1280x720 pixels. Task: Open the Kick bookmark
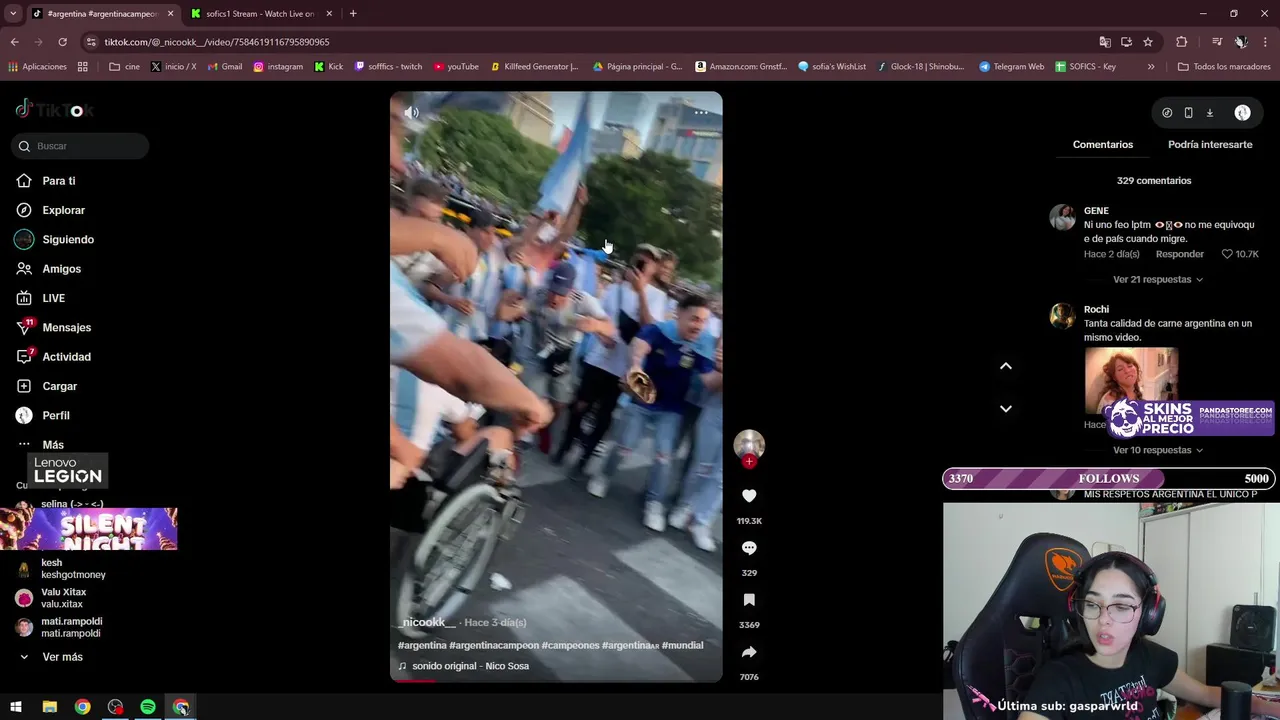click(329, 67)
